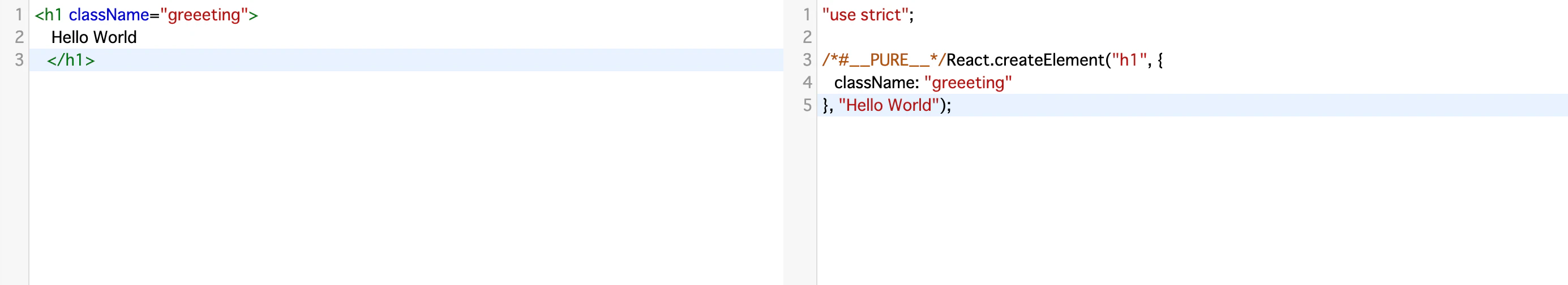Click line number 2 in the left editor gutter

point(19,37)
